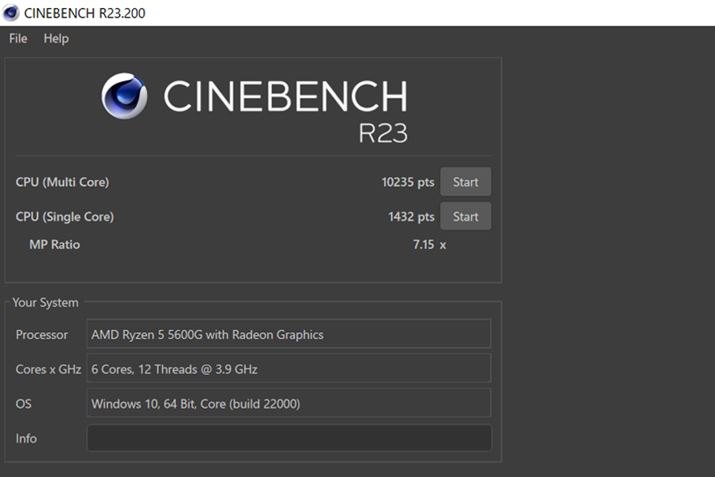The width and height of the screenshot is (715, 477).
Task: Click the Cinebench sphere logo
Action: [x=124, y=96]
